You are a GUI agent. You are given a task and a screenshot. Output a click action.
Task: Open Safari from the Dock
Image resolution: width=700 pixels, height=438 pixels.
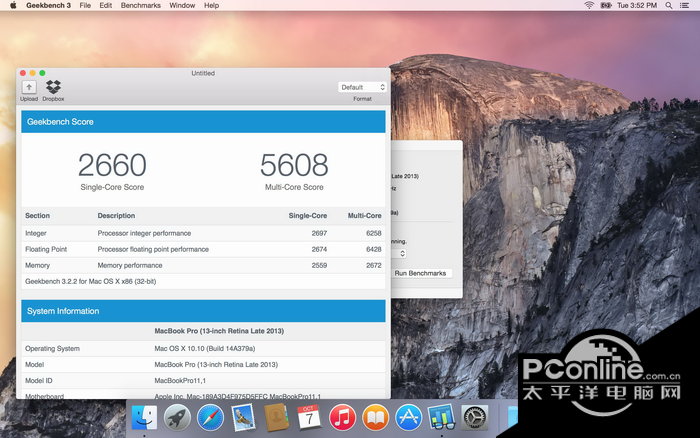pos(210,418)
